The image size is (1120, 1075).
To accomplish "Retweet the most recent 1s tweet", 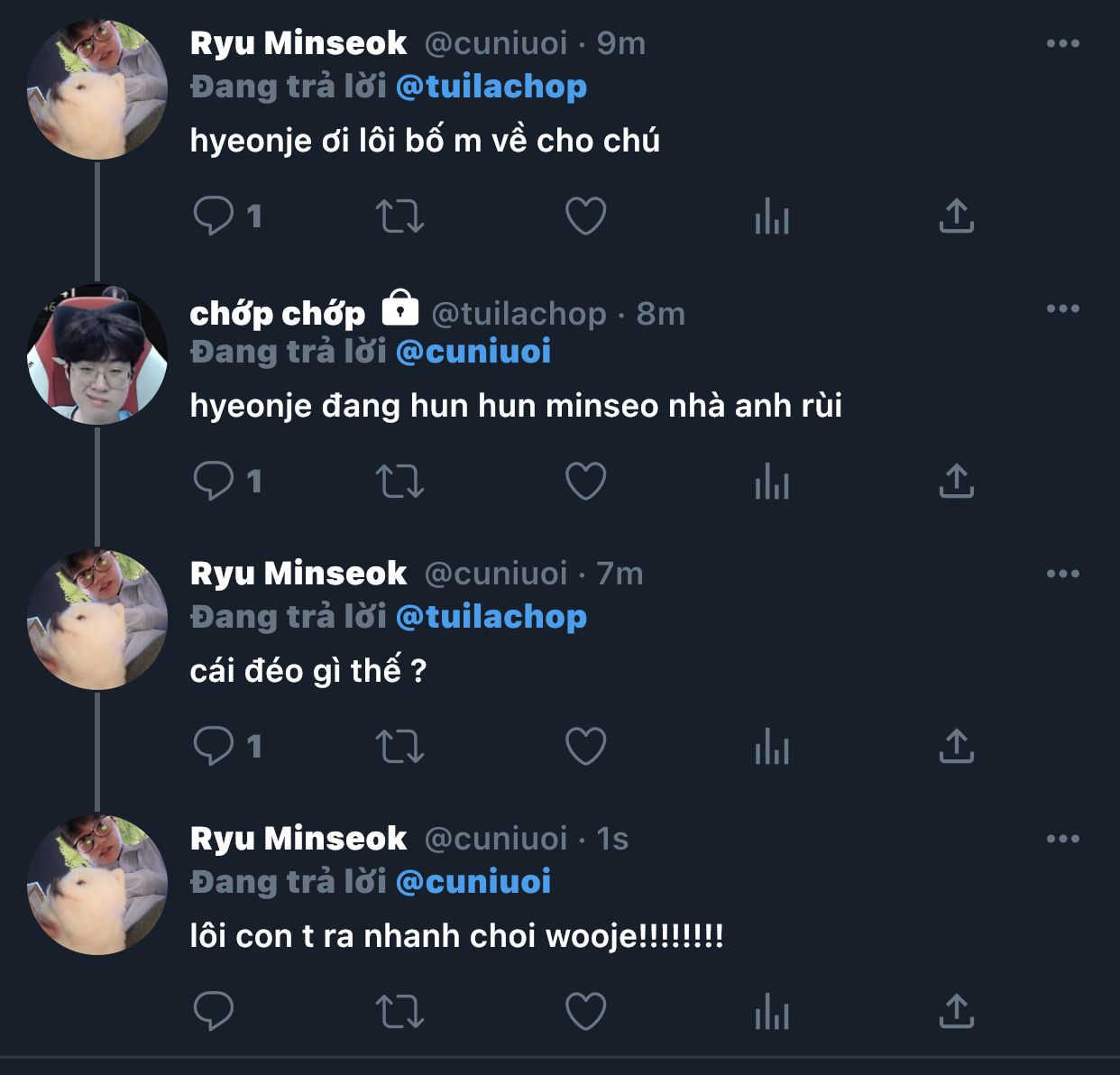I will tap(399, 1012).
